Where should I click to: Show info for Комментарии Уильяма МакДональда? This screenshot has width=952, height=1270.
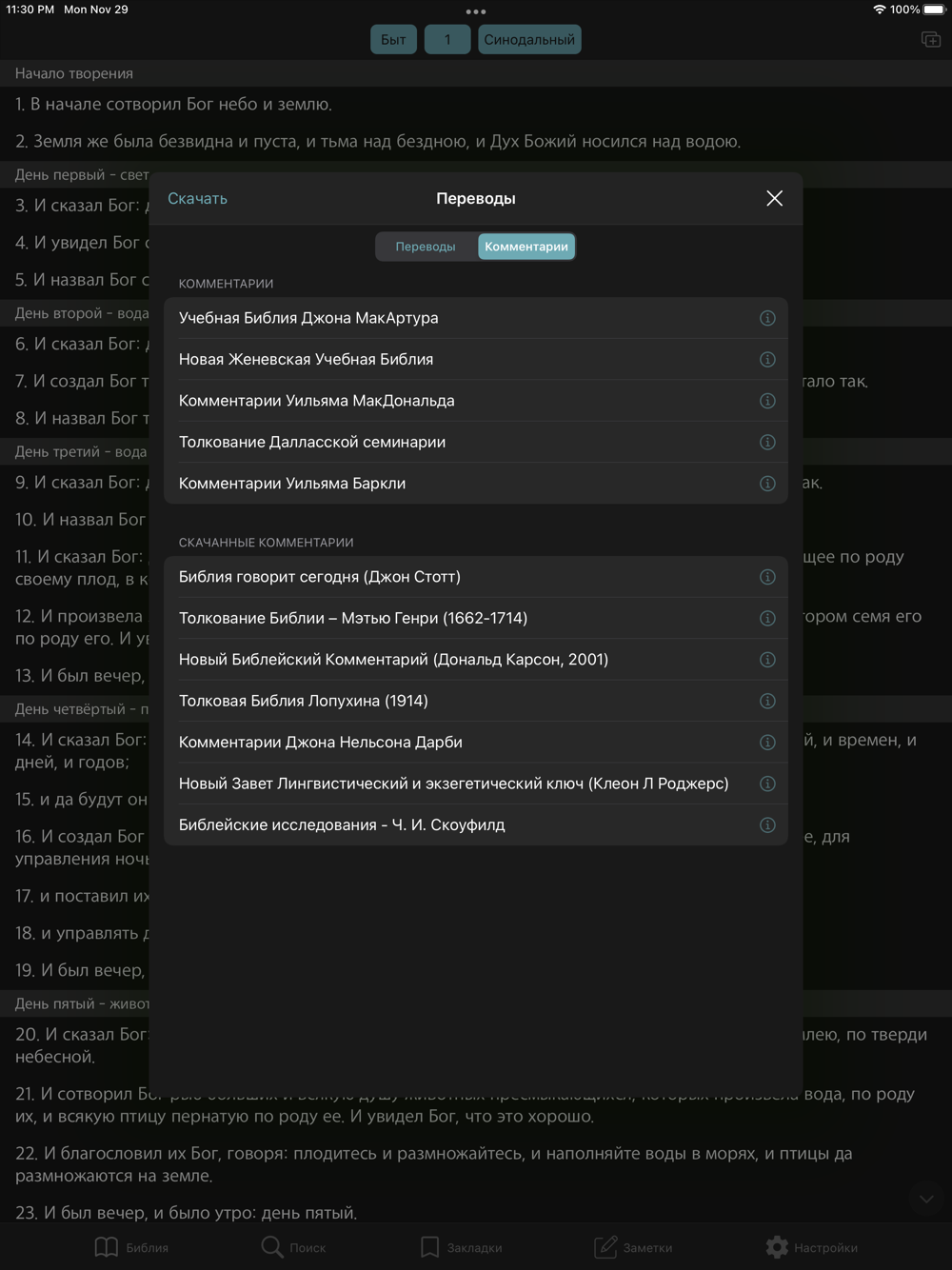[767, 401]
